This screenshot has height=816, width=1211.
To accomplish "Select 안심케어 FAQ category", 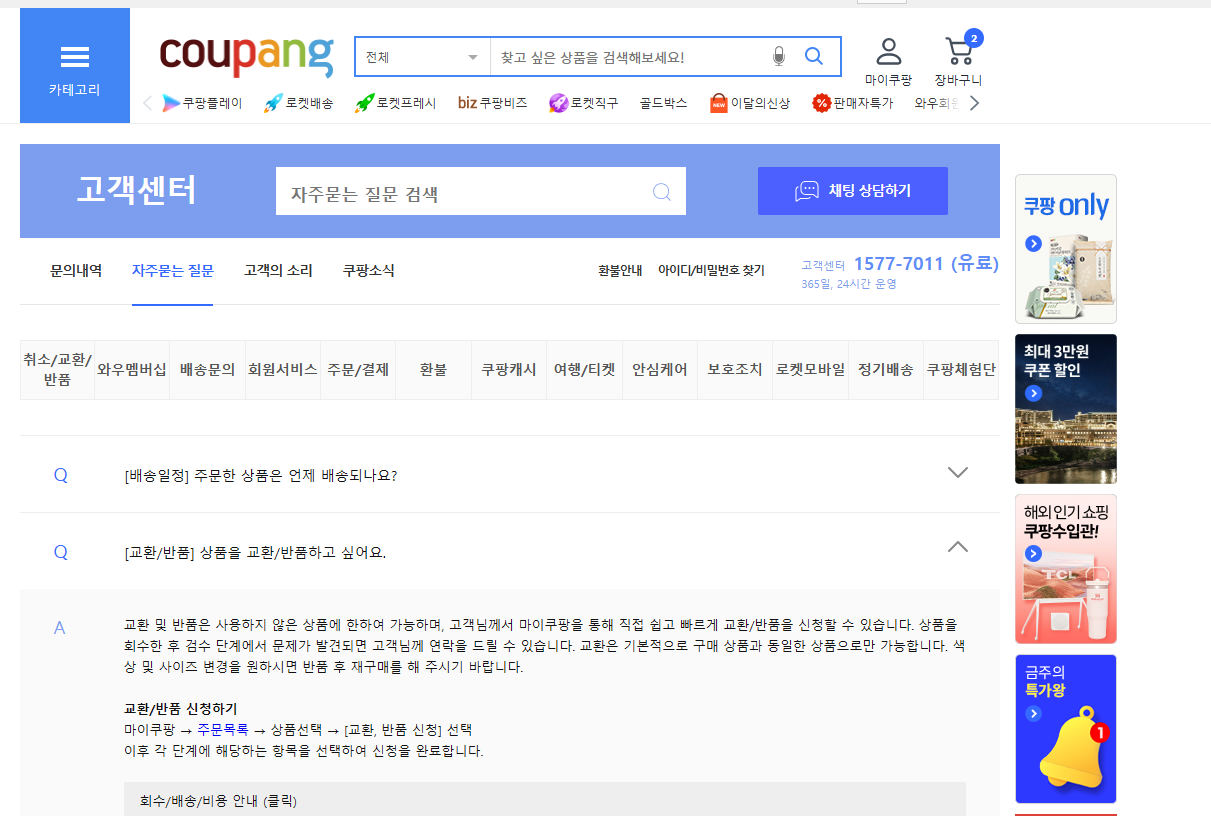I will pyautogui.click(x=660, y=370).
